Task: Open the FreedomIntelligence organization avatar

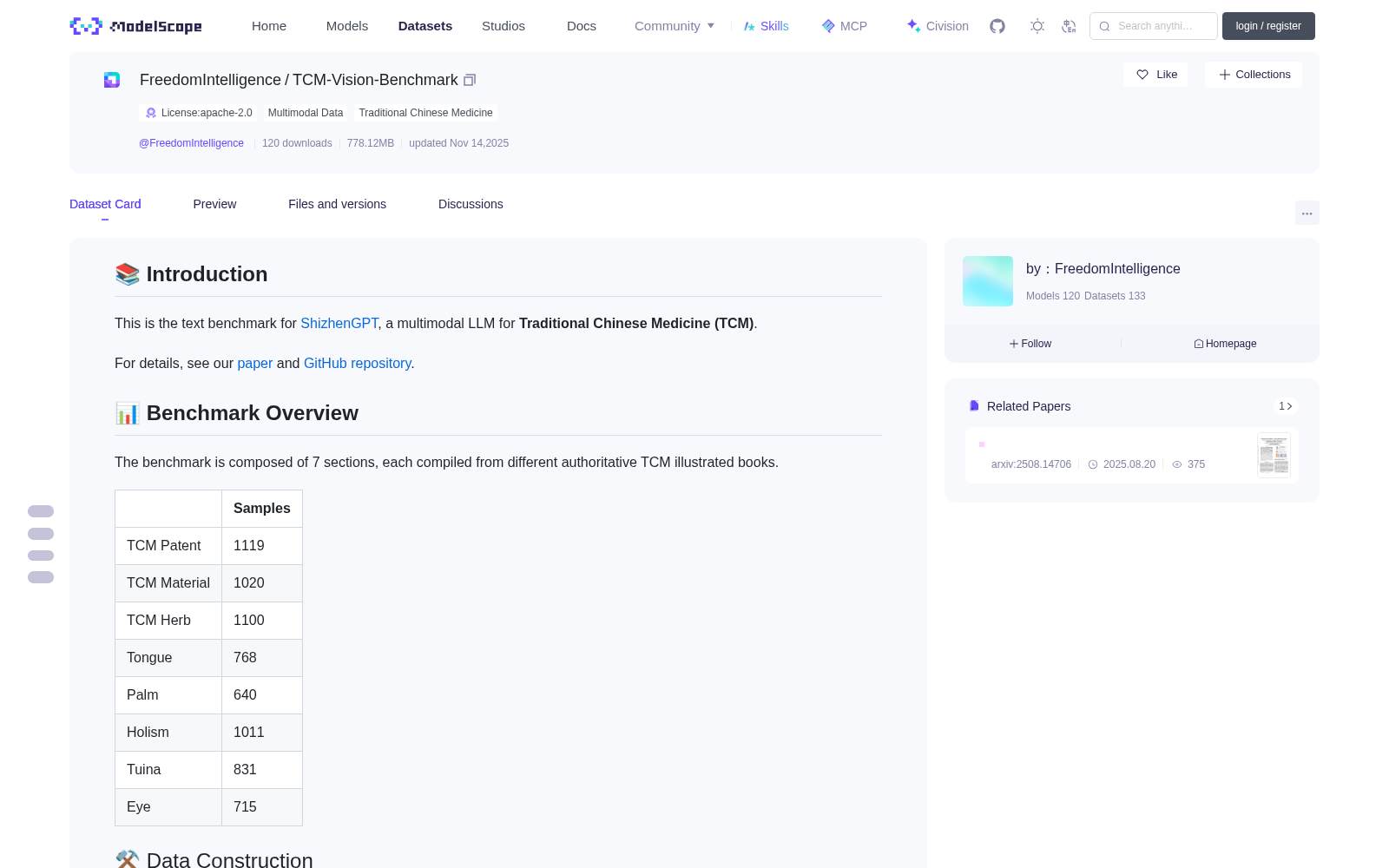Action: 988,281
